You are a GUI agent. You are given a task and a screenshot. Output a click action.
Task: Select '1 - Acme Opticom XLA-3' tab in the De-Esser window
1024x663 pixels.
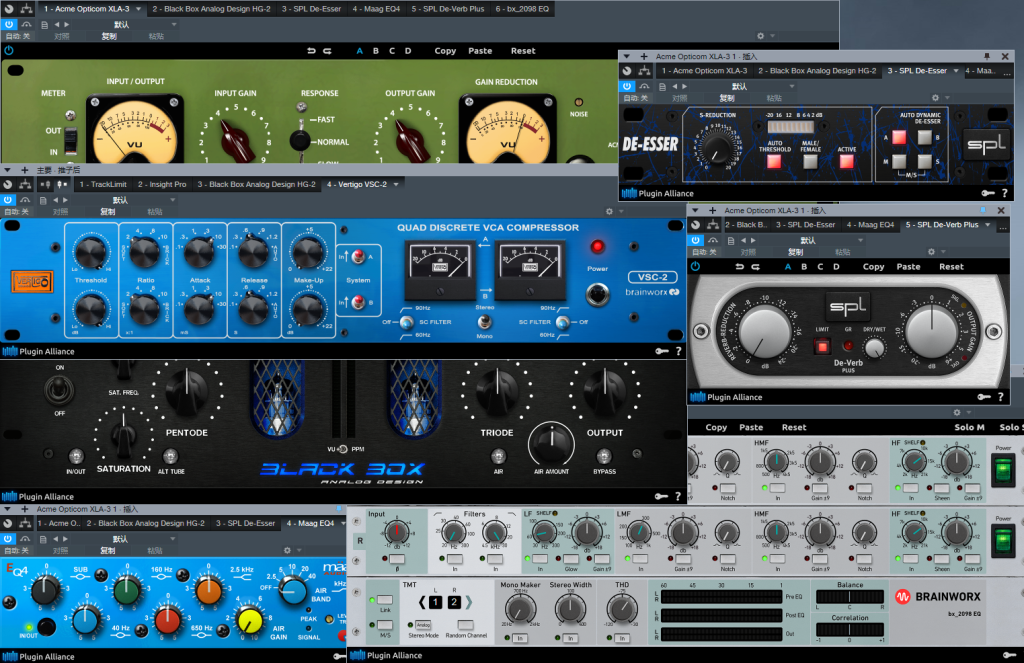point(705,71)
